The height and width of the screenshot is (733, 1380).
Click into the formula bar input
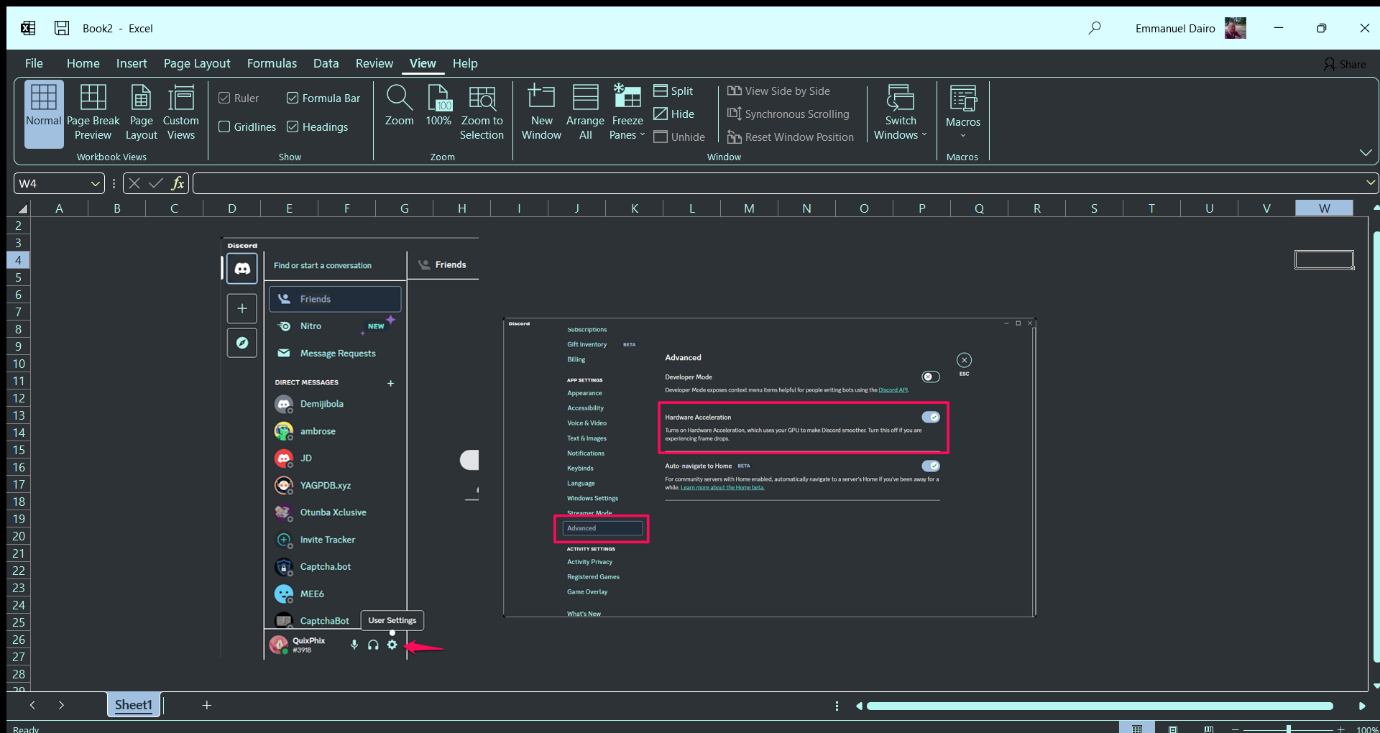tap(780, 183)
